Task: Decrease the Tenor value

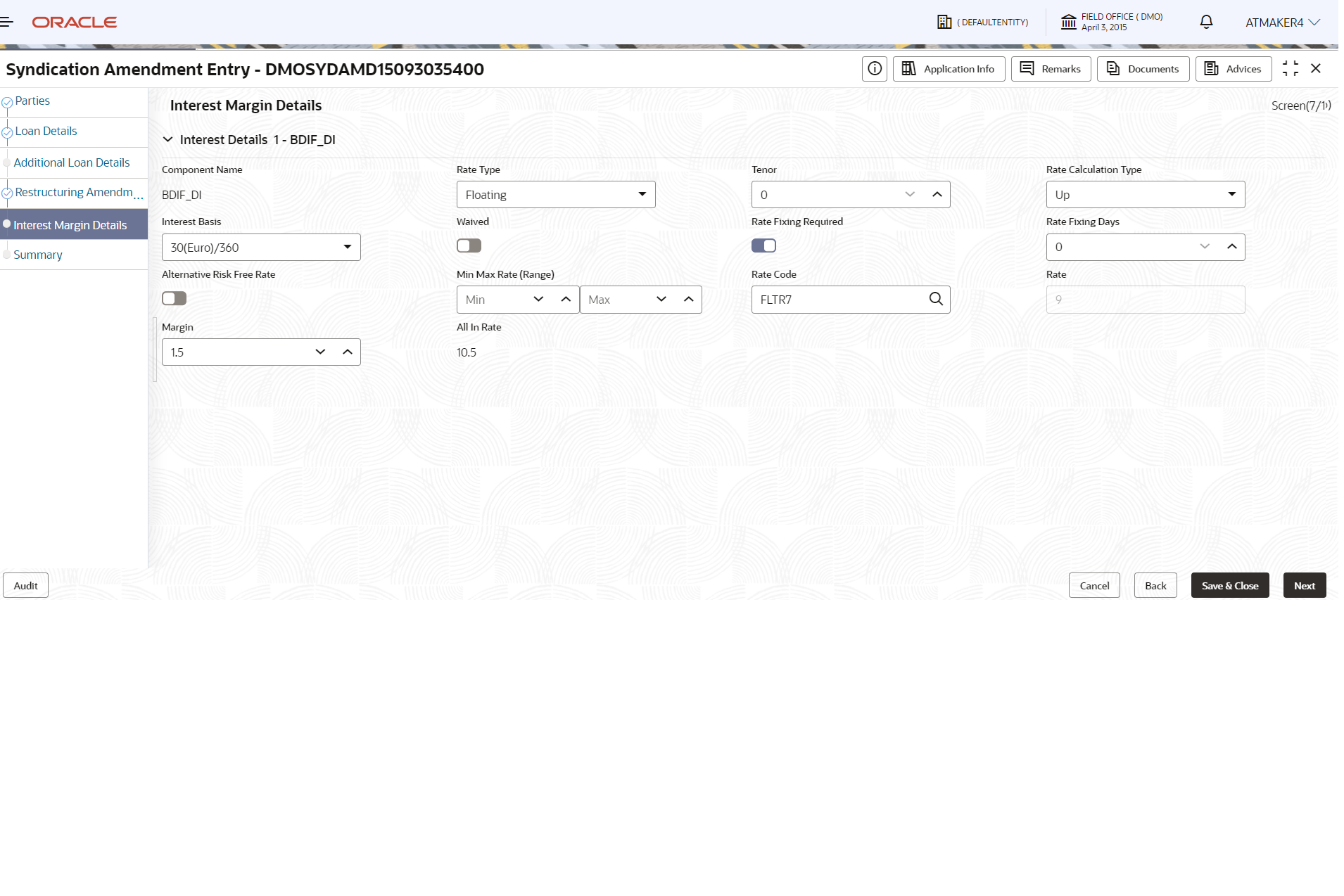Action: click(910, 195)
